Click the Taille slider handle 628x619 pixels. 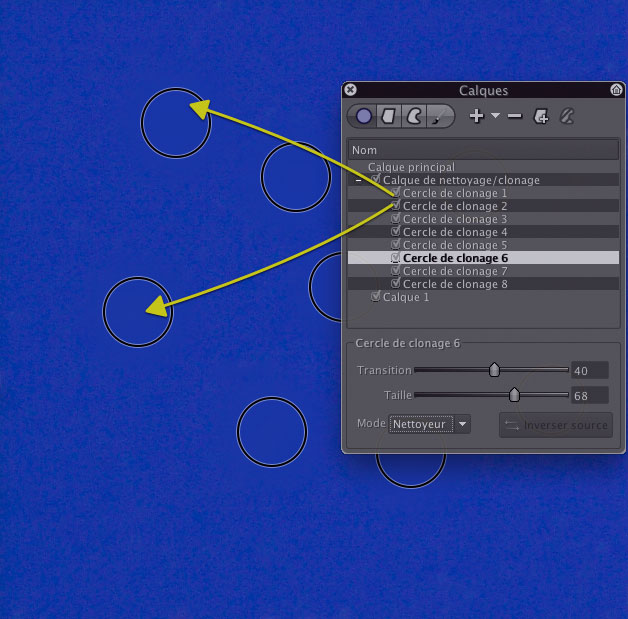coord(514,395)
